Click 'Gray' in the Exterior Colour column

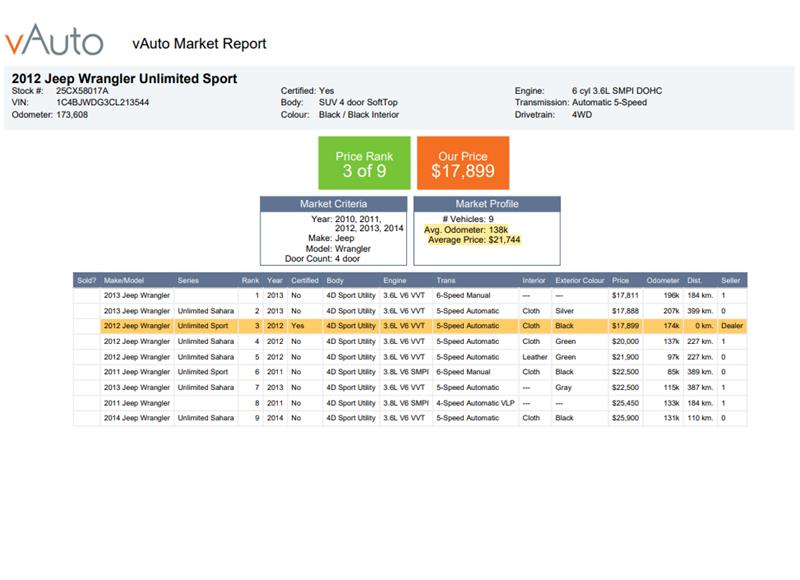click(563, 387)
